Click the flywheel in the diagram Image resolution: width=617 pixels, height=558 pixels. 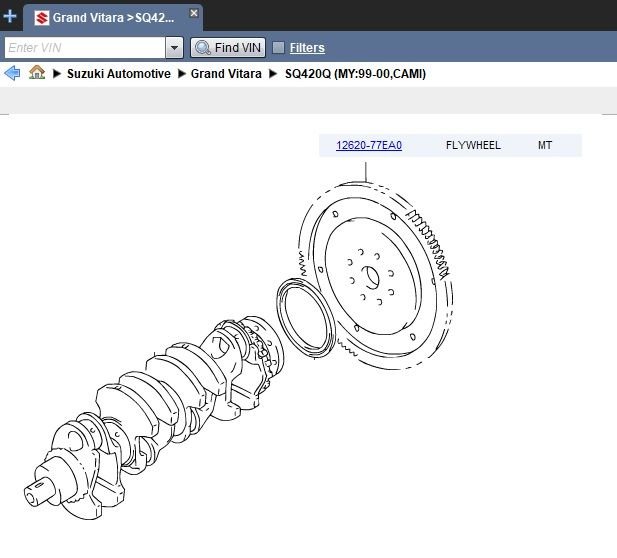tap(376, 275)
